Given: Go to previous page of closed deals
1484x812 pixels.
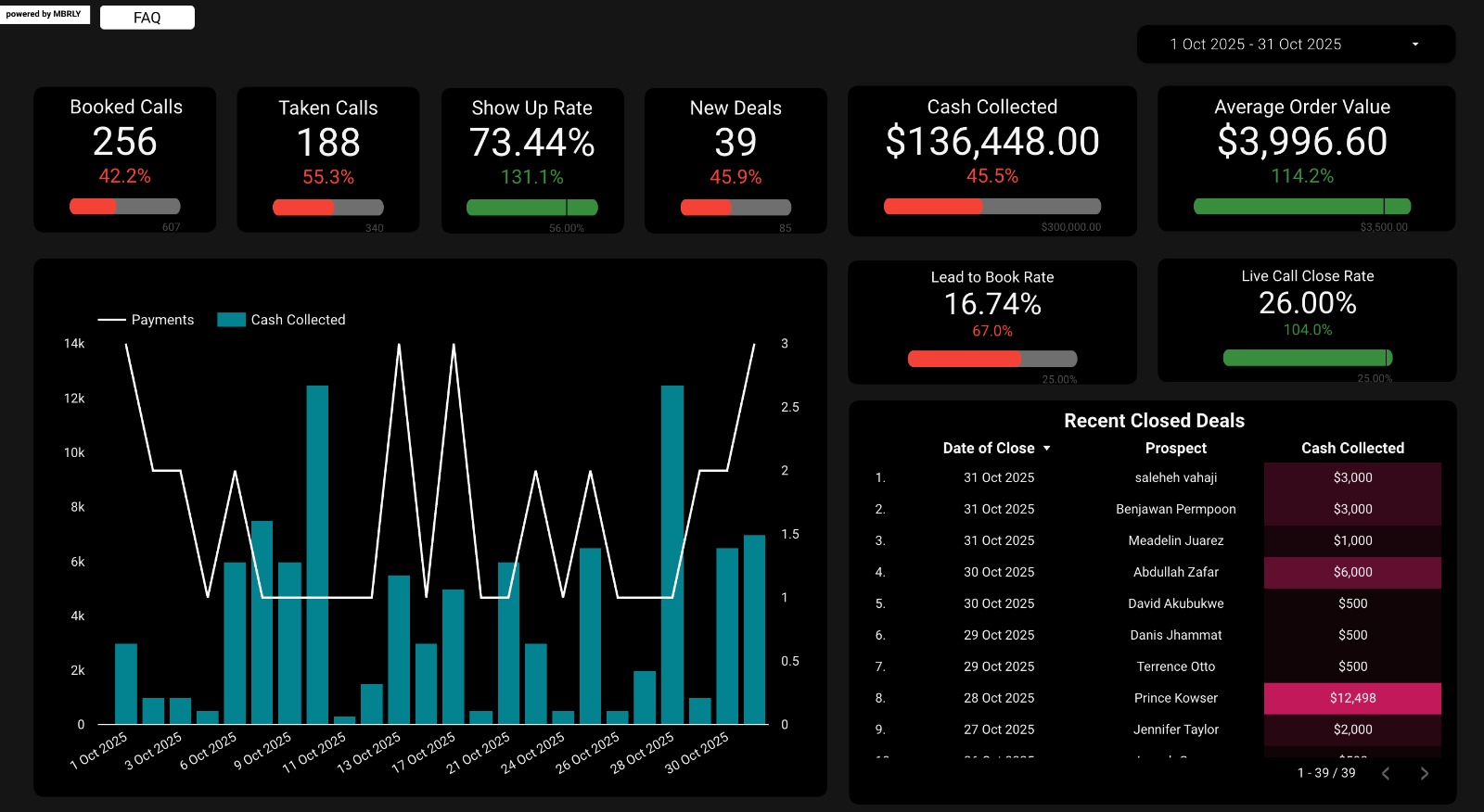Looking at the screenshot, I should click(1386, 773).
